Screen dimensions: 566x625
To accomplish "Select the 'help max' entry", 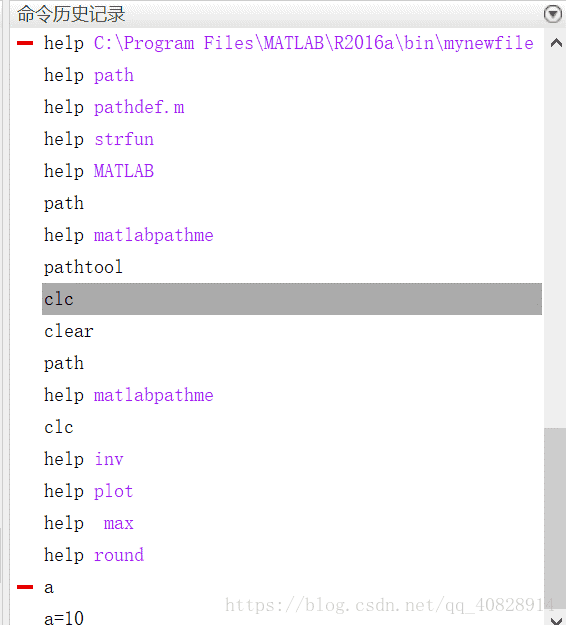I will click(89, 523).
